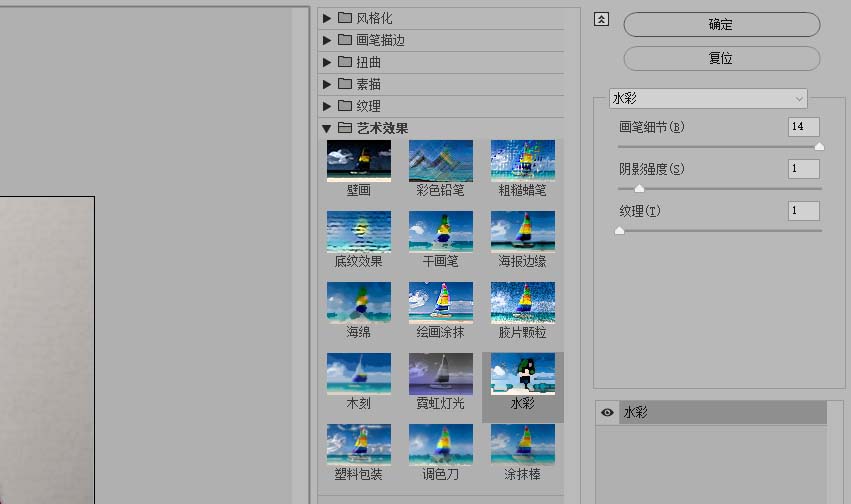Open the 水彩 filter dropdown
Screen dimensions: 851x504
pos(708,99)
